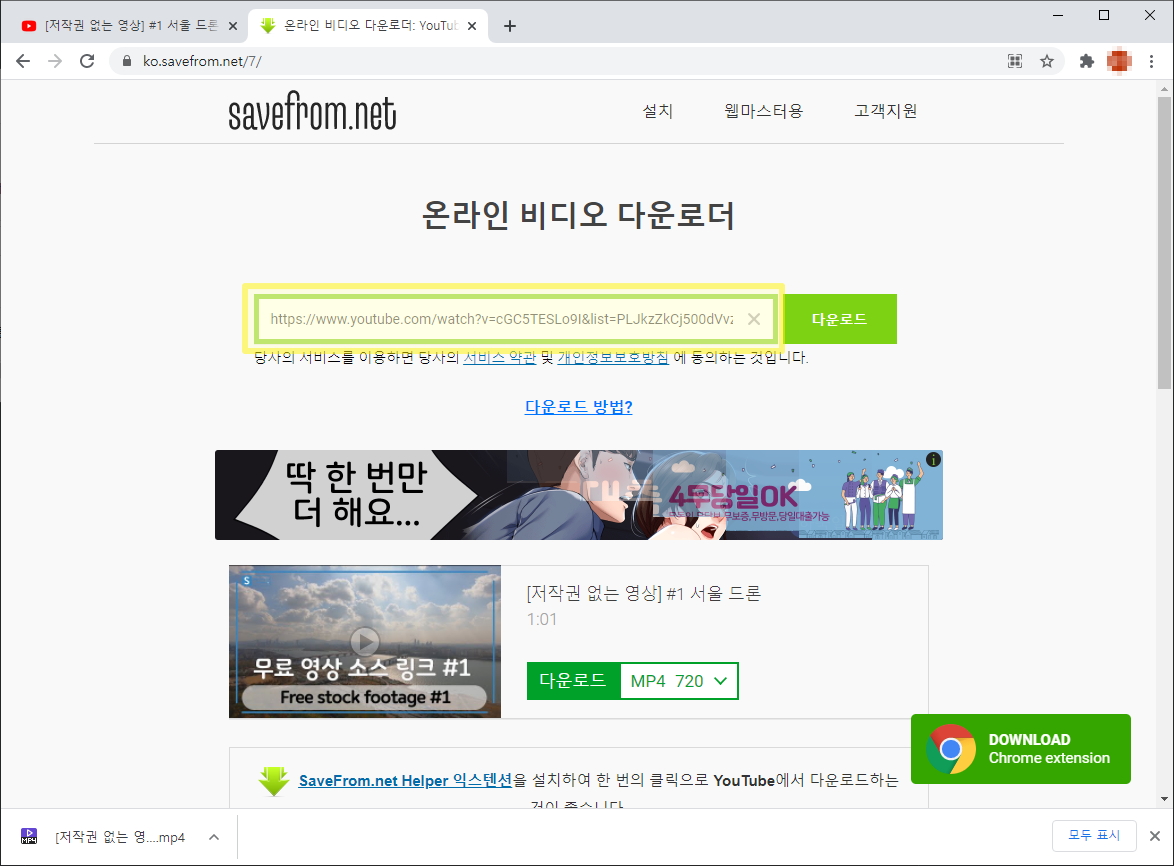Close the YouTube tab
1174x866 pixels.
click(x=233, y=26)
